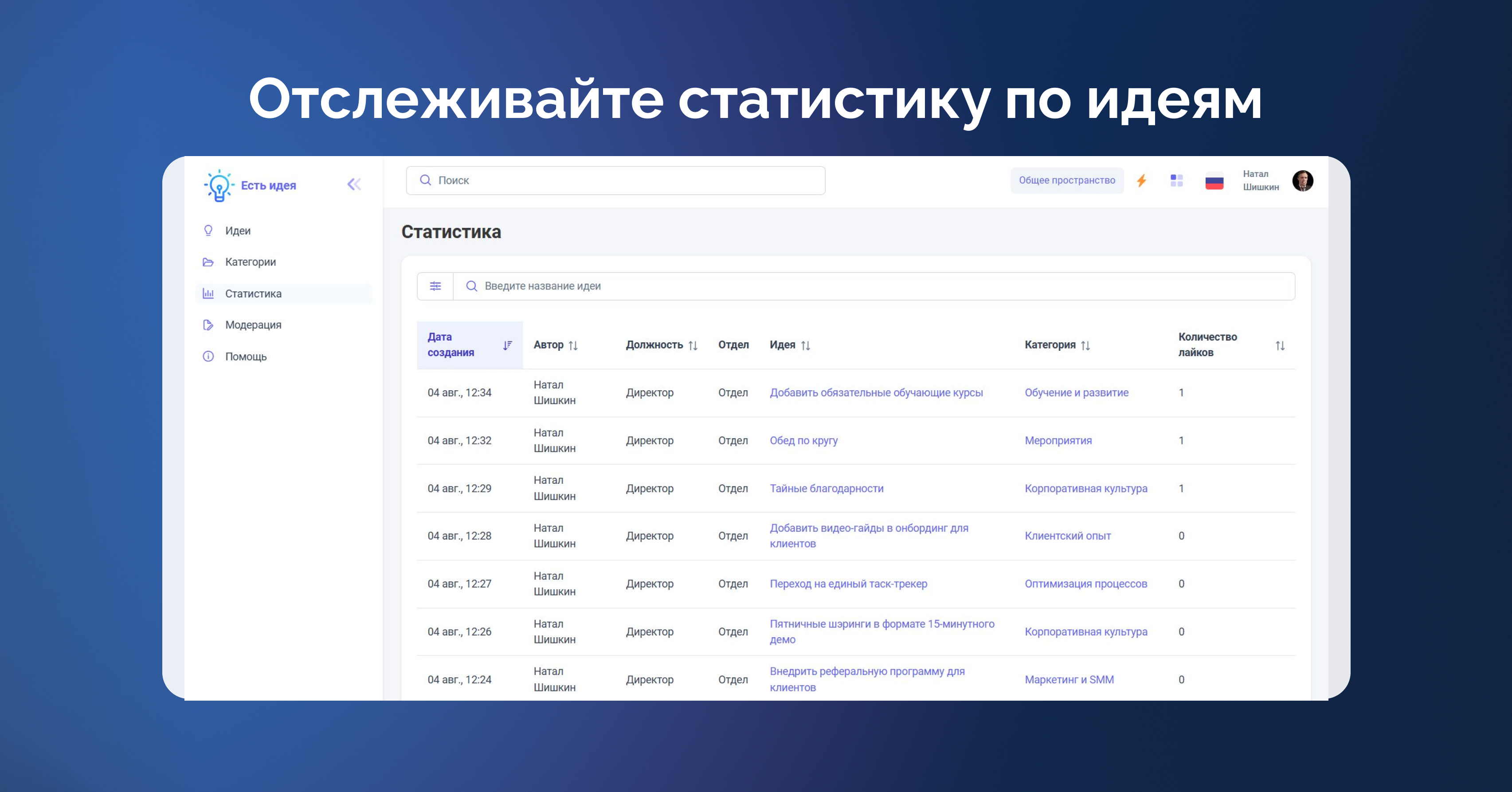Image resolution: width=1512 pixels, height=792 pixels.
Task: Open the Помощь help page
Action: (x=245, y=357)
